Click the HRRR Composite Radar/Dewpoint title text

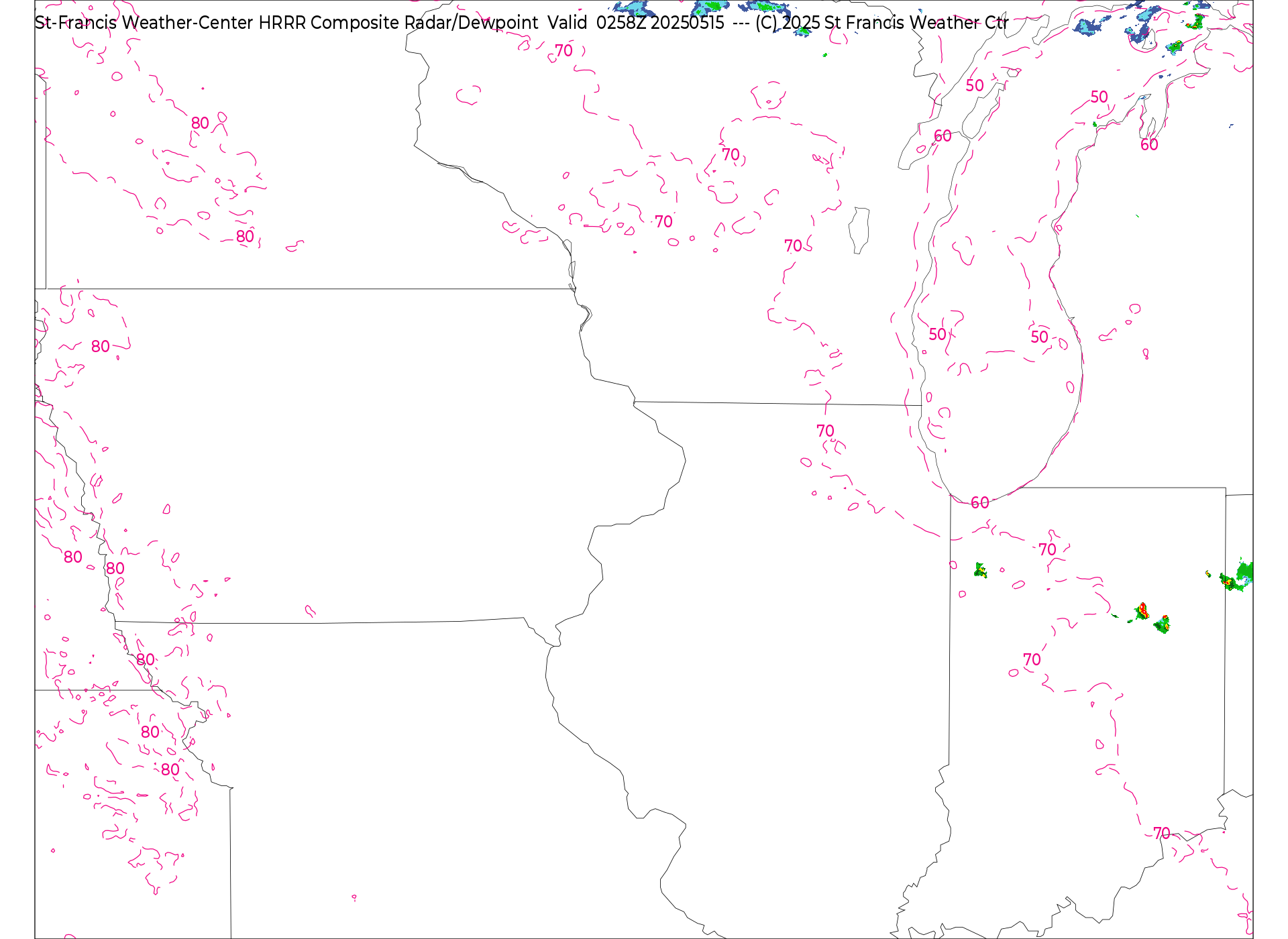tap(398, 23)
